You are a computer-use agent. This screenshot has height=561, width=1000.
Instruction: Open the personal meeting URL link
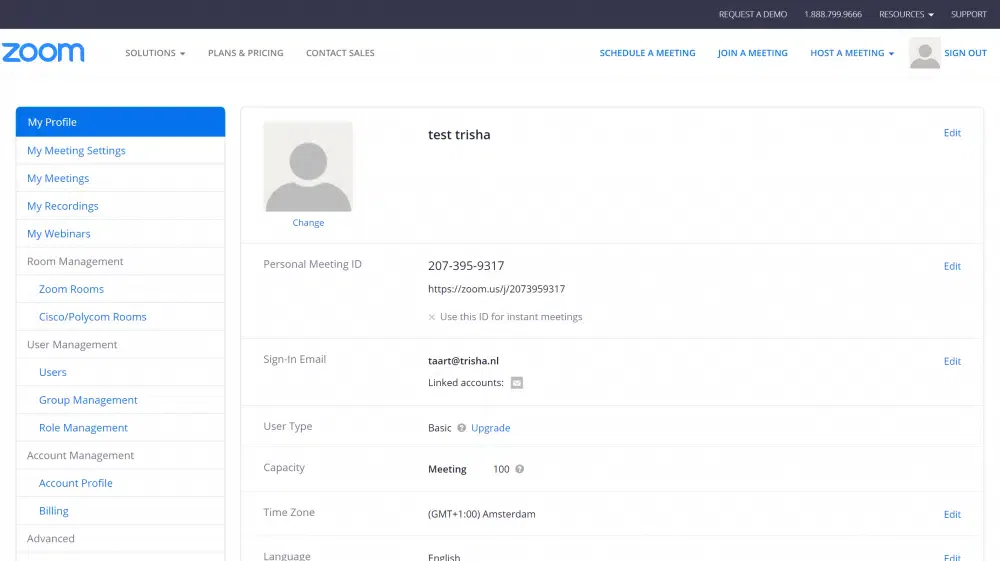tap(496, 289)
